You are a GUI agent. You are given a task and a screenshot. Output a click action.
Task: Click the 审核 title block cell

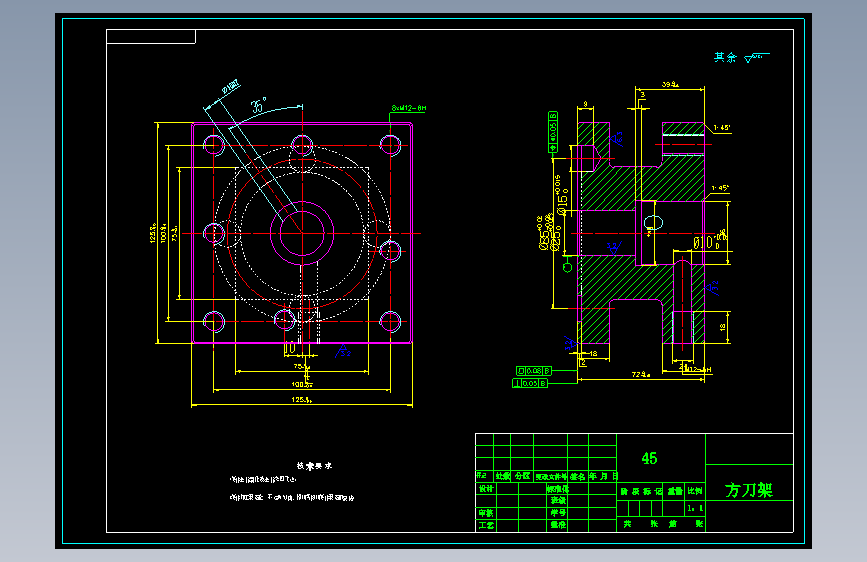click(486, 513)
